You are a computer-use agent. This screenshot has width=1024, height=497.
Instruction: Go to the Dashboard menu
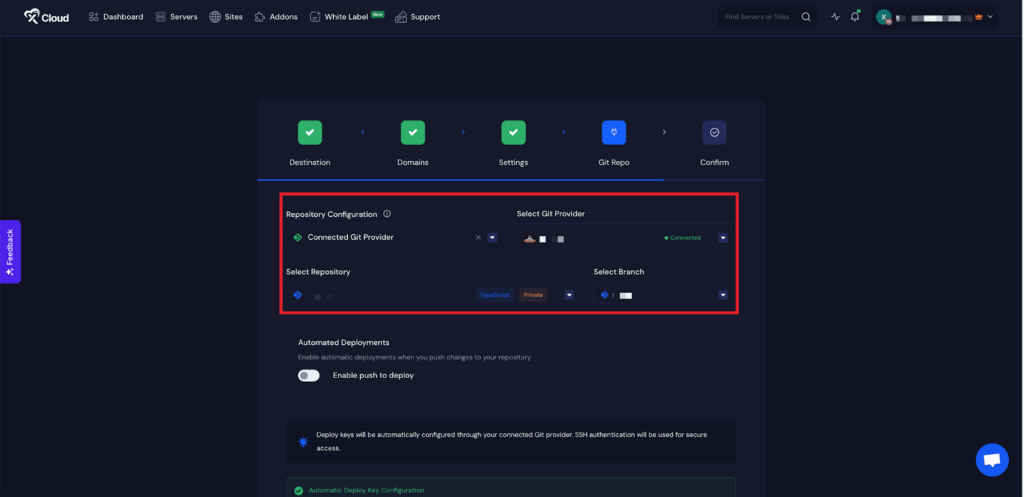(x=116, y=17)
